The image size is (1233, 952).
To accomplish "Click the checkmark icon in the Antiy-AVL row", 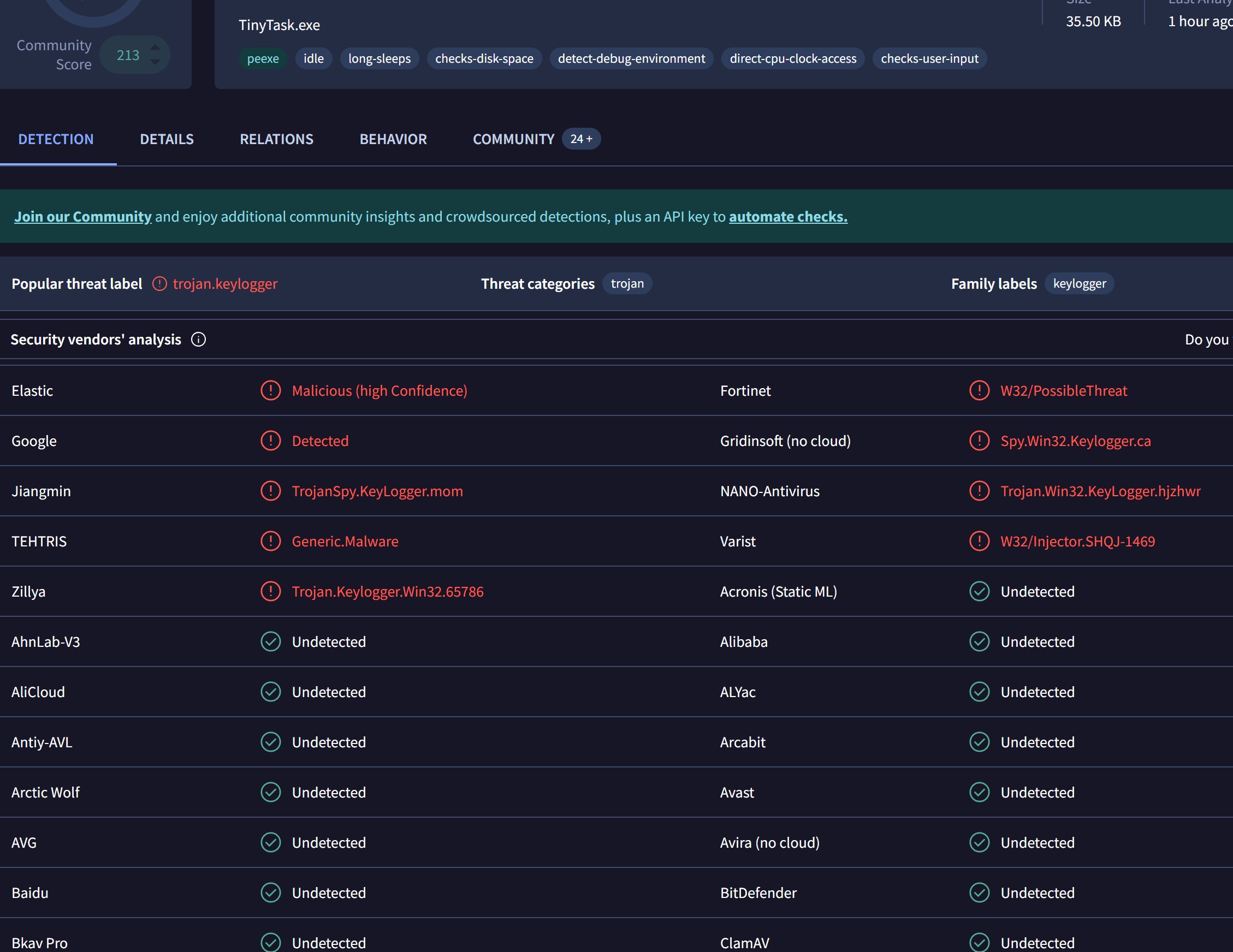I will (x=271, y=742).
